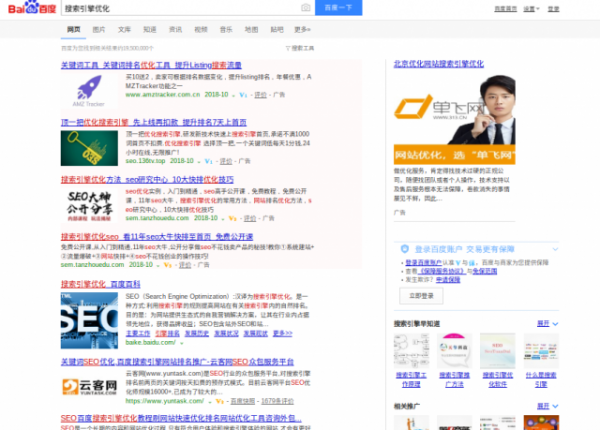600x430 pixels.
Task: Open the 更多» tab menu
Action: click(302, 29)
